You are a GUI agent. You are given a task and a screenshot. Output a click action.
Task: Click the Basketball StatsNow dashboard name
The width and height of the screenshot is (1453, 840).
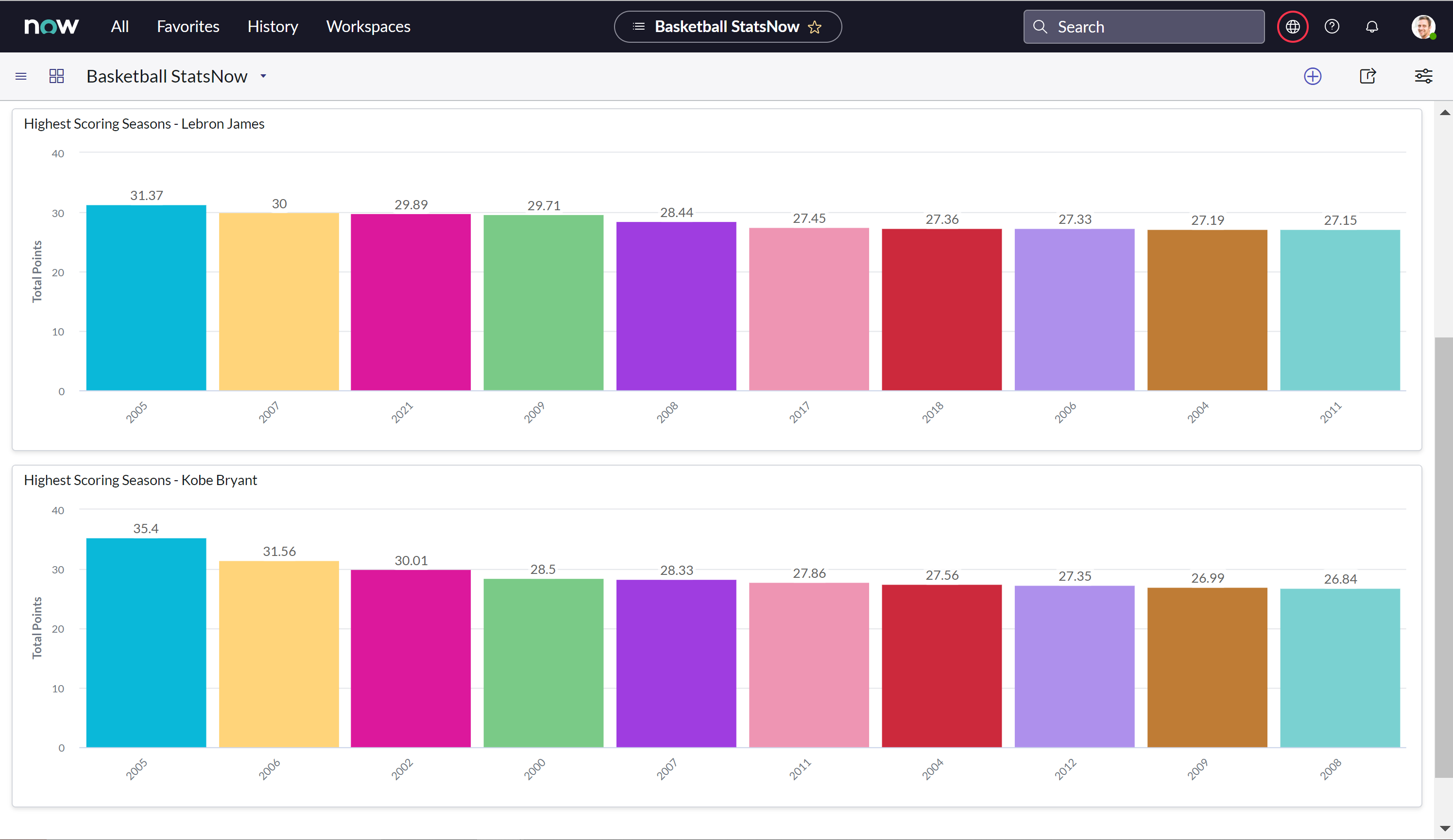(167, 76)
